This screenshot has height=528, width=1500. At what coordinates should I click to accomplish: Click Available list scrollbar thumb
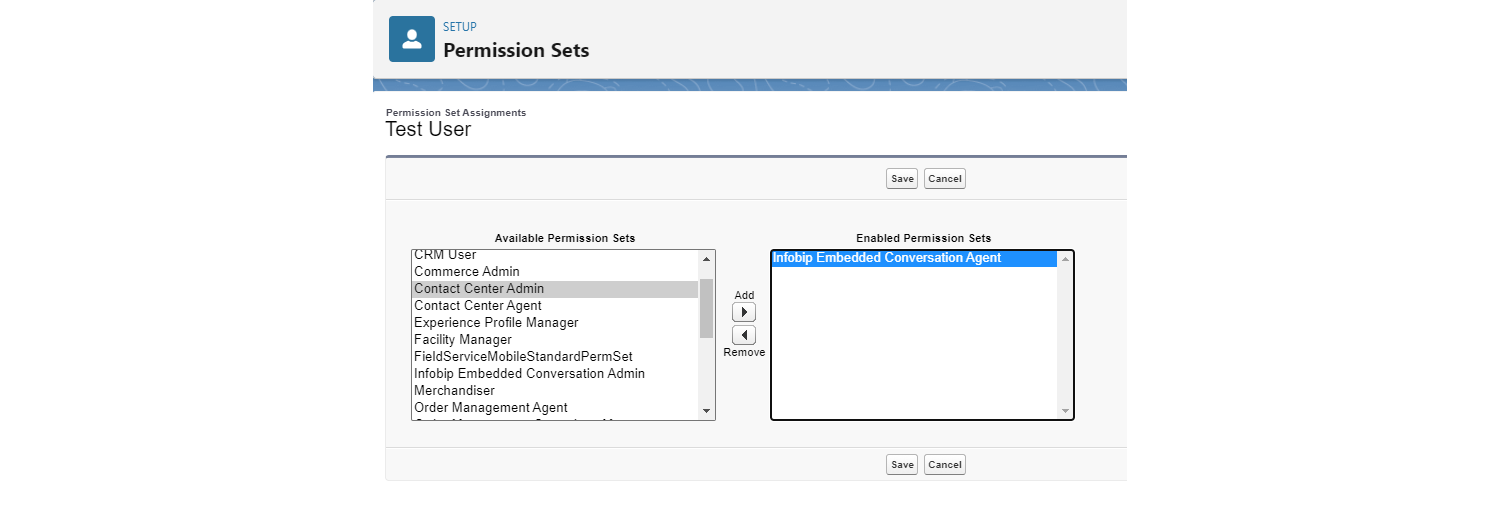click(706, 308)
